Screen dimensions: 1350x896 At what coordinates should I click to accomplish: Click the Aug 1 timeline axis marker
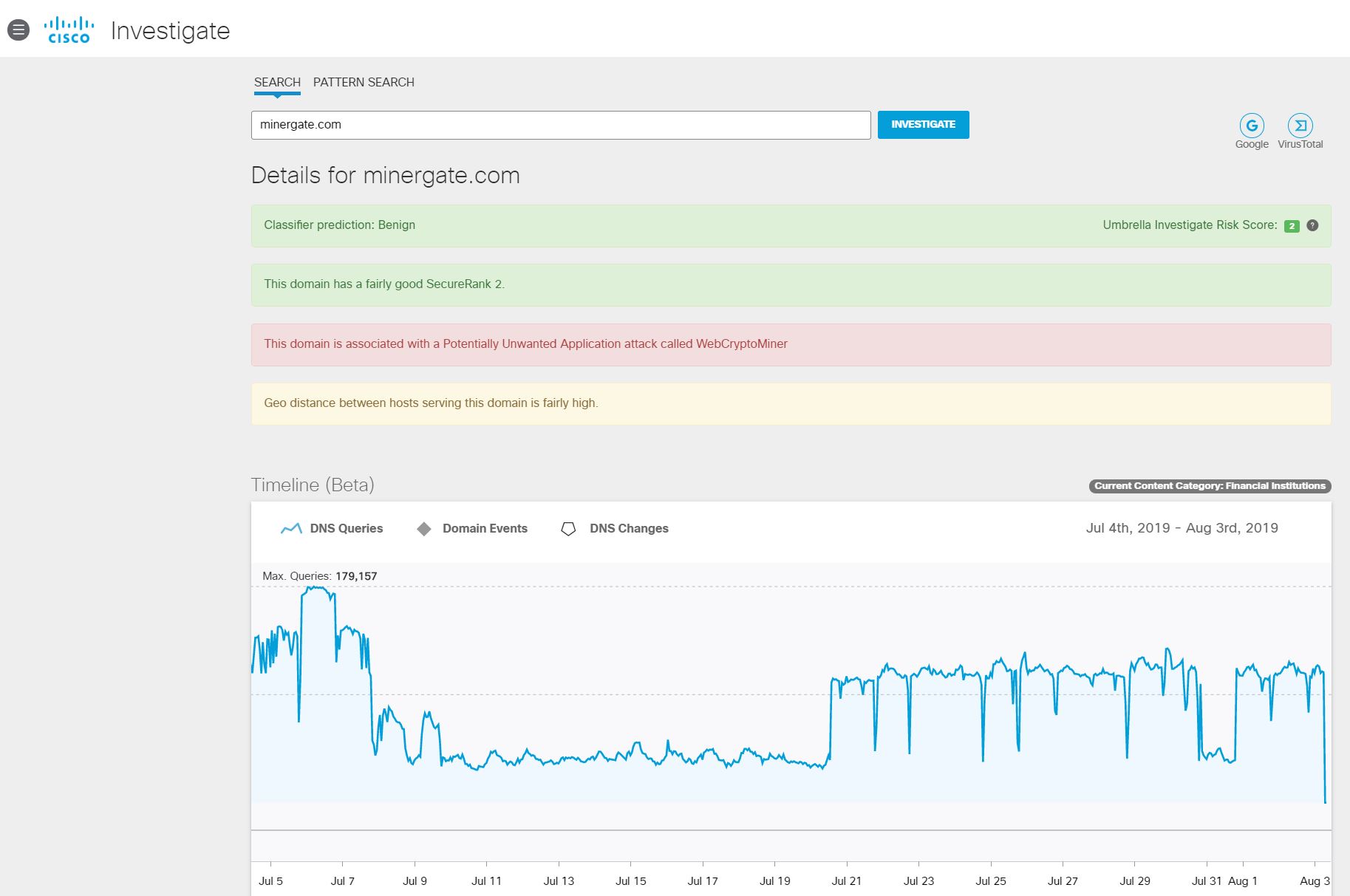1242,880
